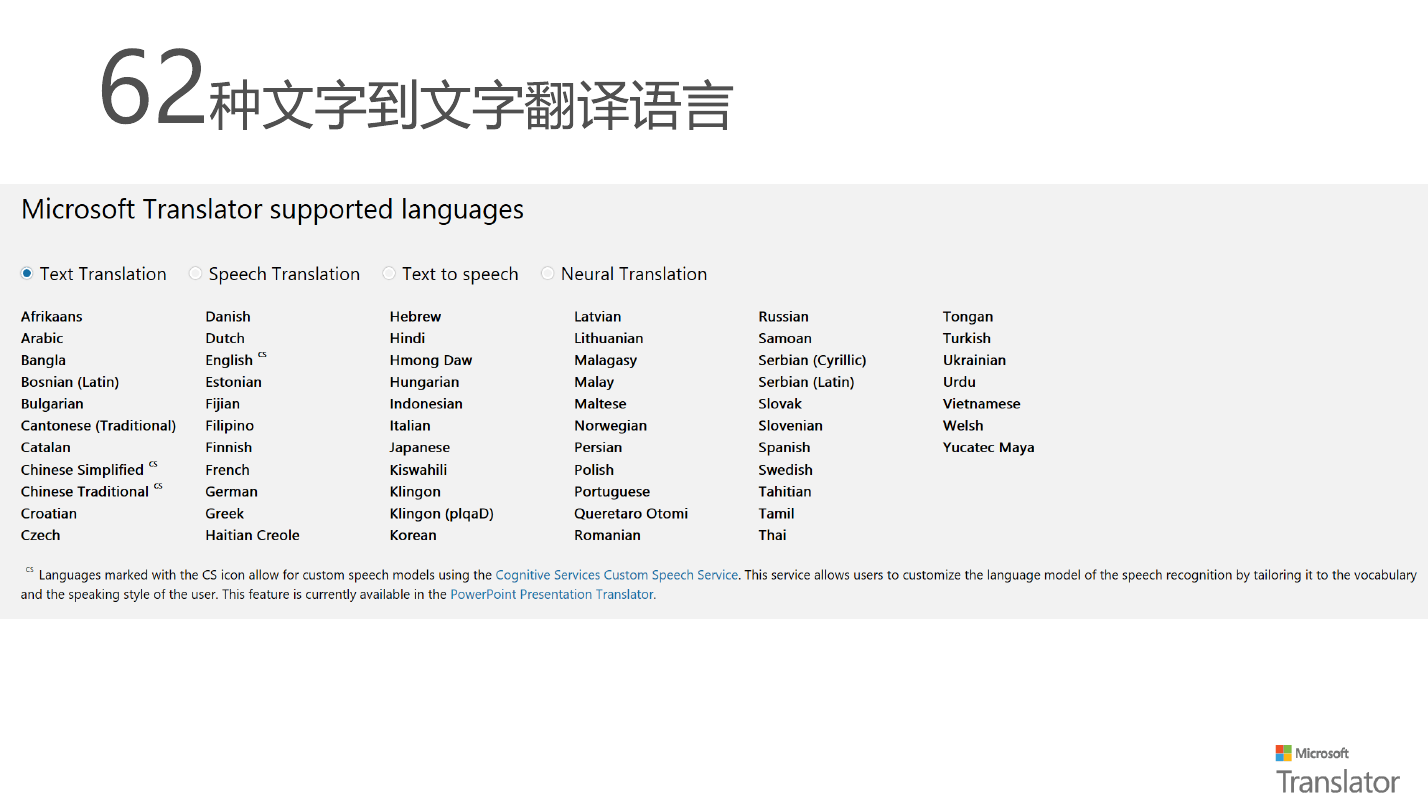Select Greek language entry
Viewport: 1428px width, 804px height.
pos(225,514)
